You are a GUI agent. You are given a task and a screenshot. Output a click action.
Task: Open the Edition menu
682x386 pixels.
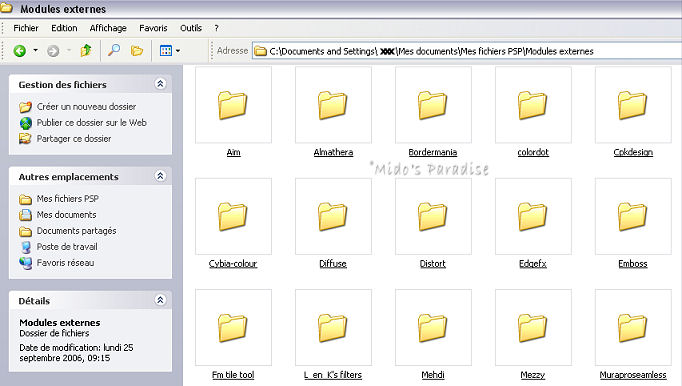[64, 28]
